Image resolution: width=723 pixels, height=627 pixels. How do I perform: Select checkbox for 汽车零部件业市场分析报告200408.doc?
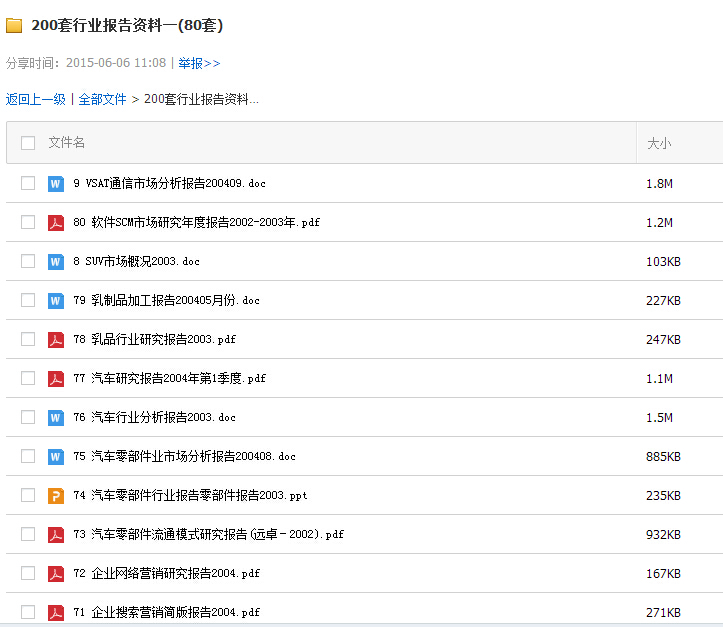28,456
